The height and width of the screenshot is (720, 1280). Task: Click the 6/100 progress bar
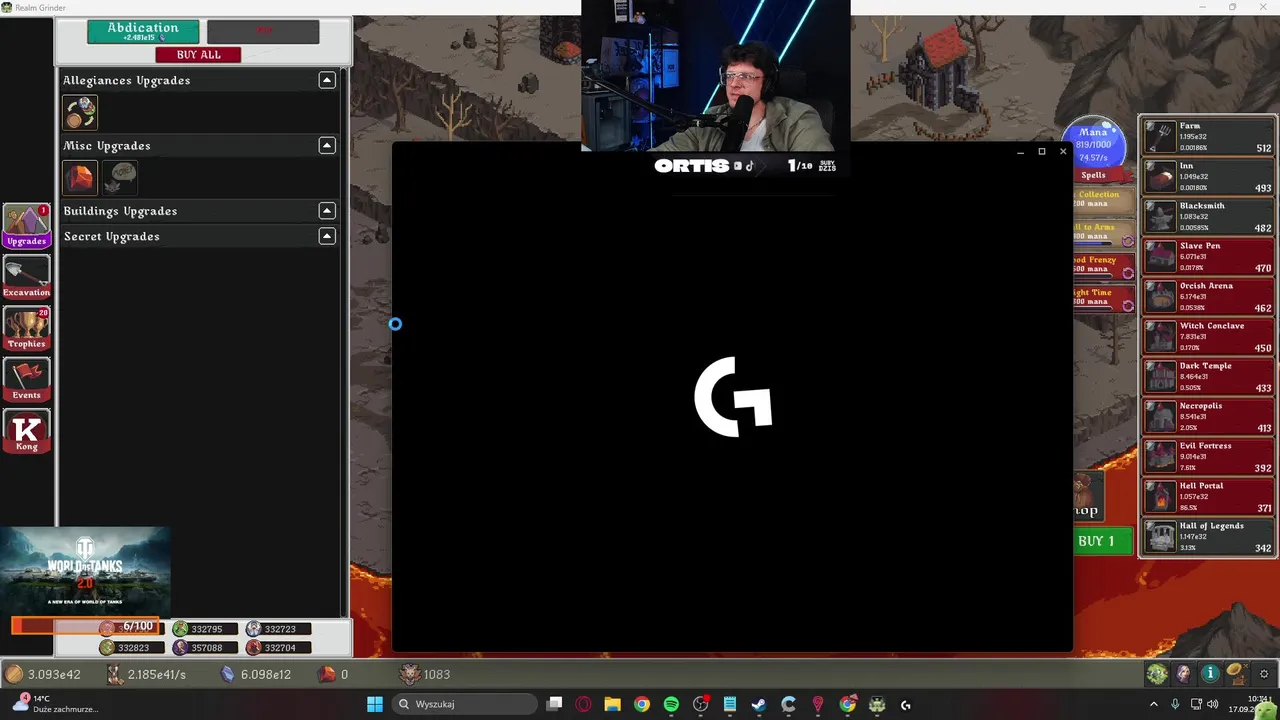(x=85, y=627)
